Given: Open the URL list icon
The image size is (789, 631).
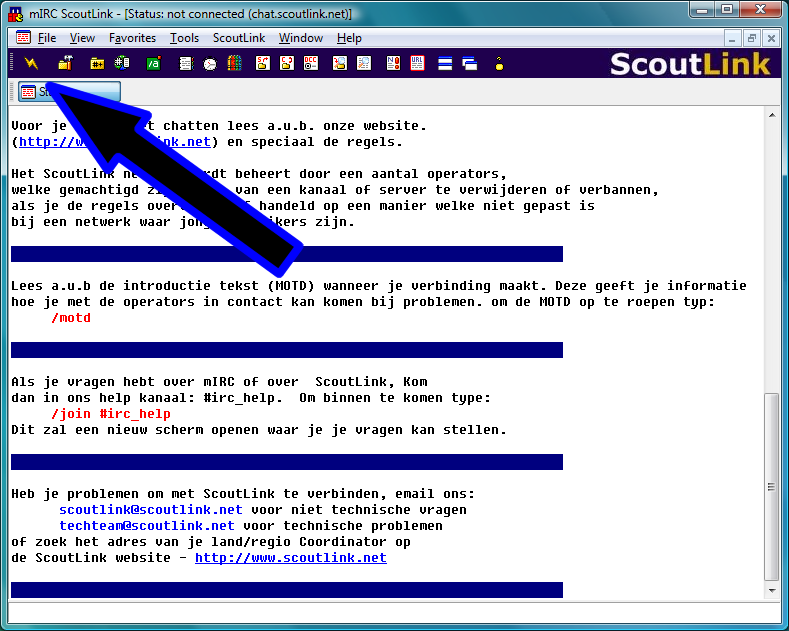Looking at the screenshot, I should coord(417,63).
